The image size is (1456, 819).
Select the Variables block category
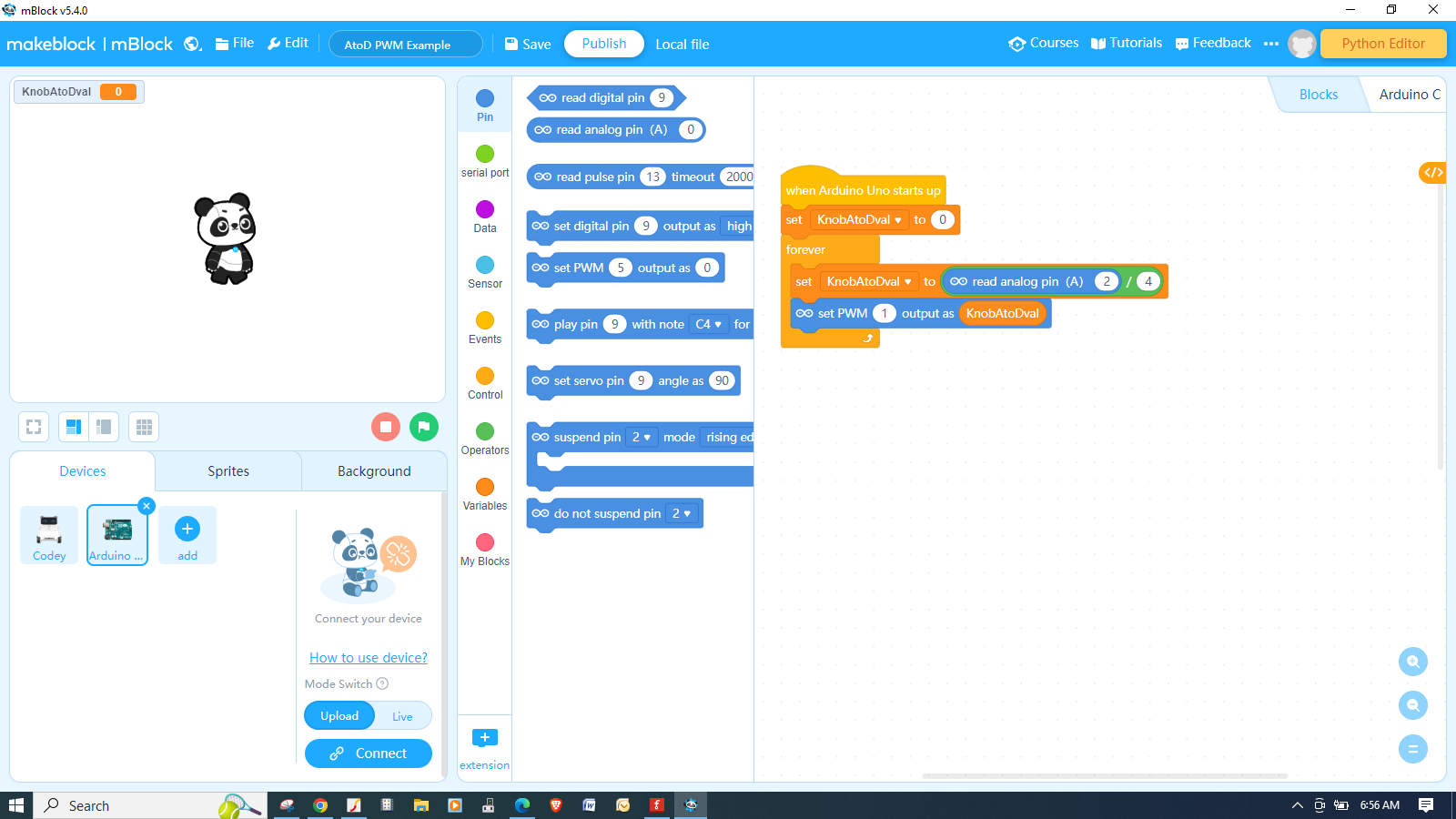485,494
